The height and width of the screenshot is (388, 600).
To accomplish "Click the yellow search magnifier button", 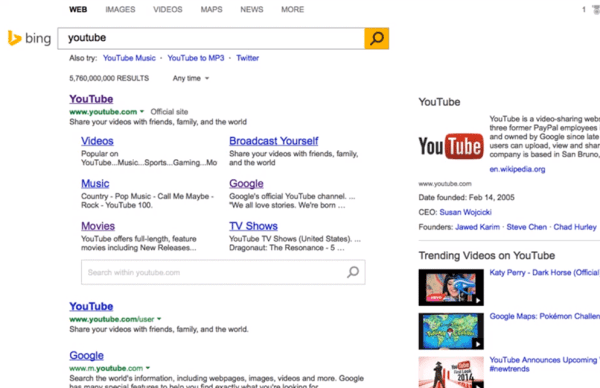I will pyautogui.click(x=377, y=38).
